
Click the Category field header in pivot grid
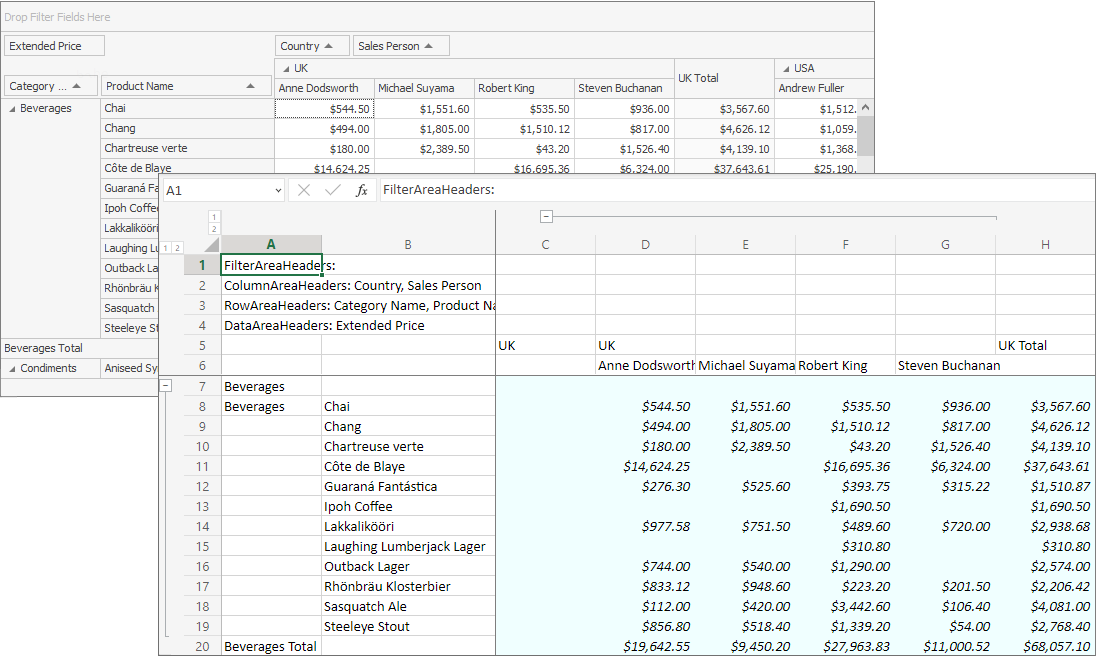click(x=50, y=86)
